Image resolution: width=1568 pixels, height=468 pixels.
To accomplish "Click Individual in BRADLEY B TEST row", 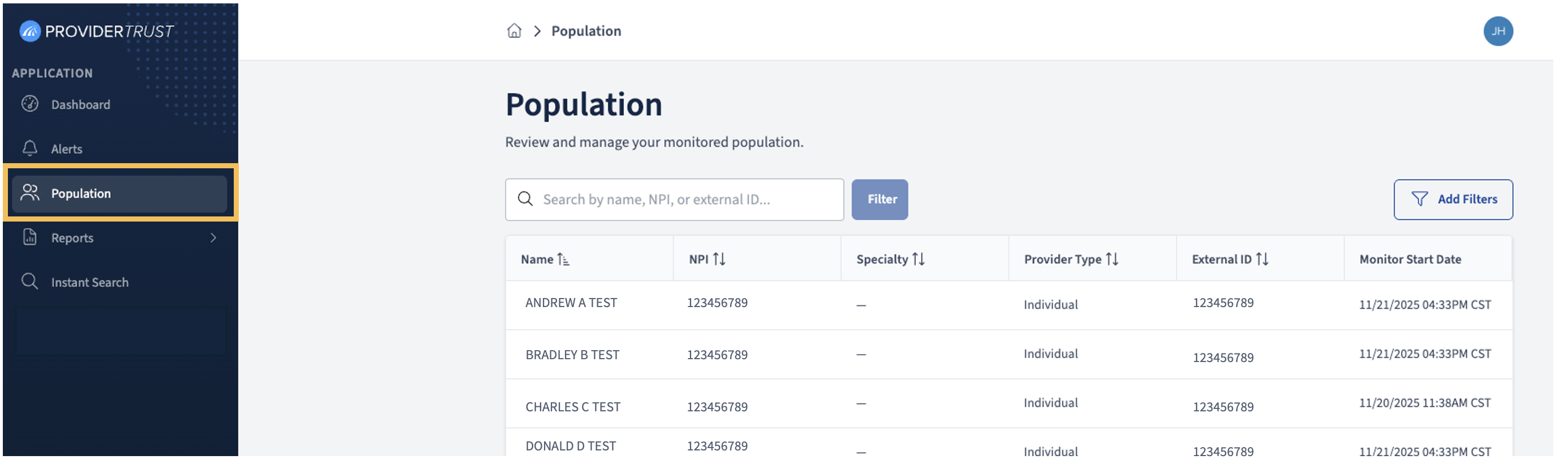I will coord(1051,354).
